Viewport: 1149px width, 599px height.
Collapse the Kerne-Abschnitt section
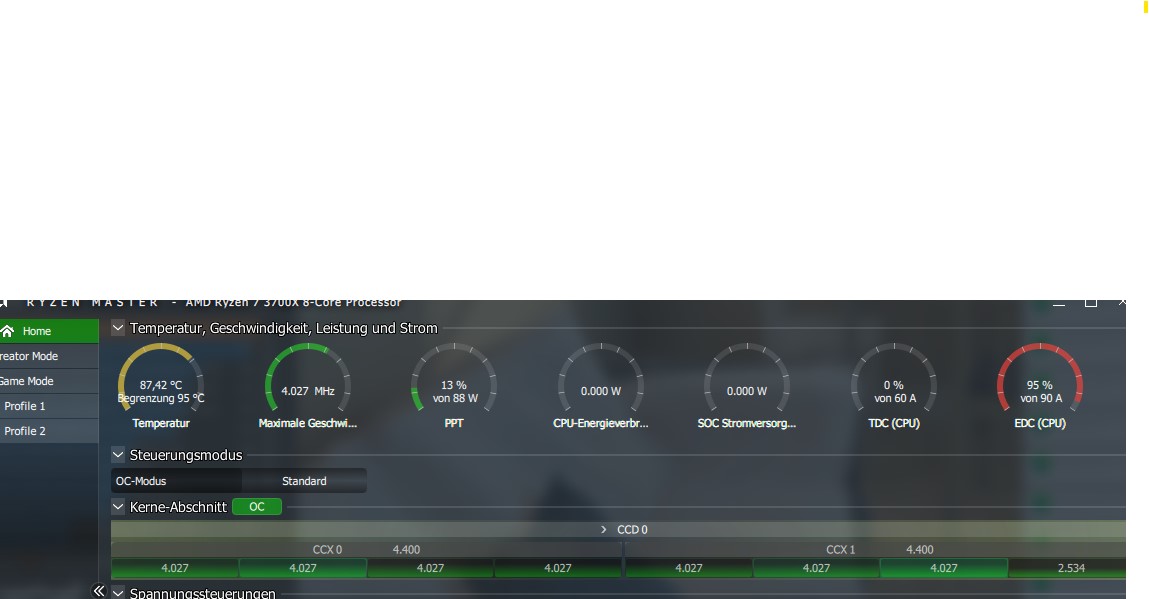118,507
